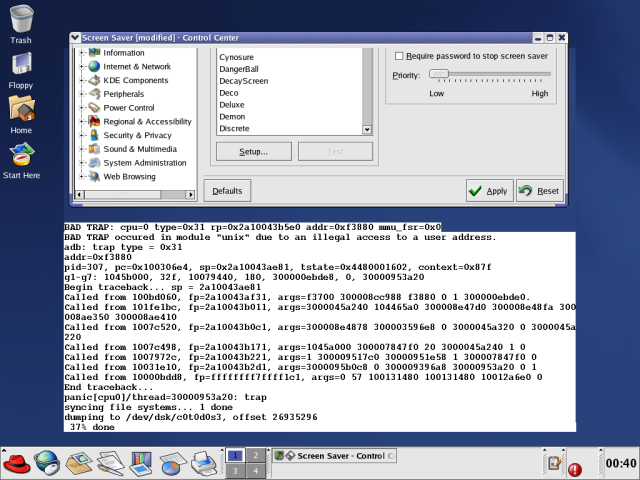
Task: Expand the Internet & Network tree node
Action: pos(81,67)
